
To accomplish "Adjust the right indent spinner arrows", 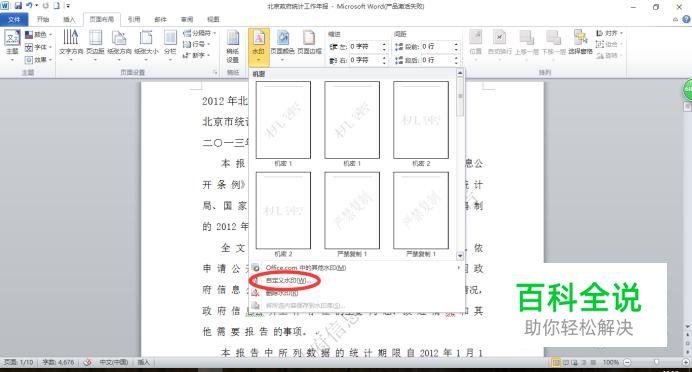I will coord(384,60).
